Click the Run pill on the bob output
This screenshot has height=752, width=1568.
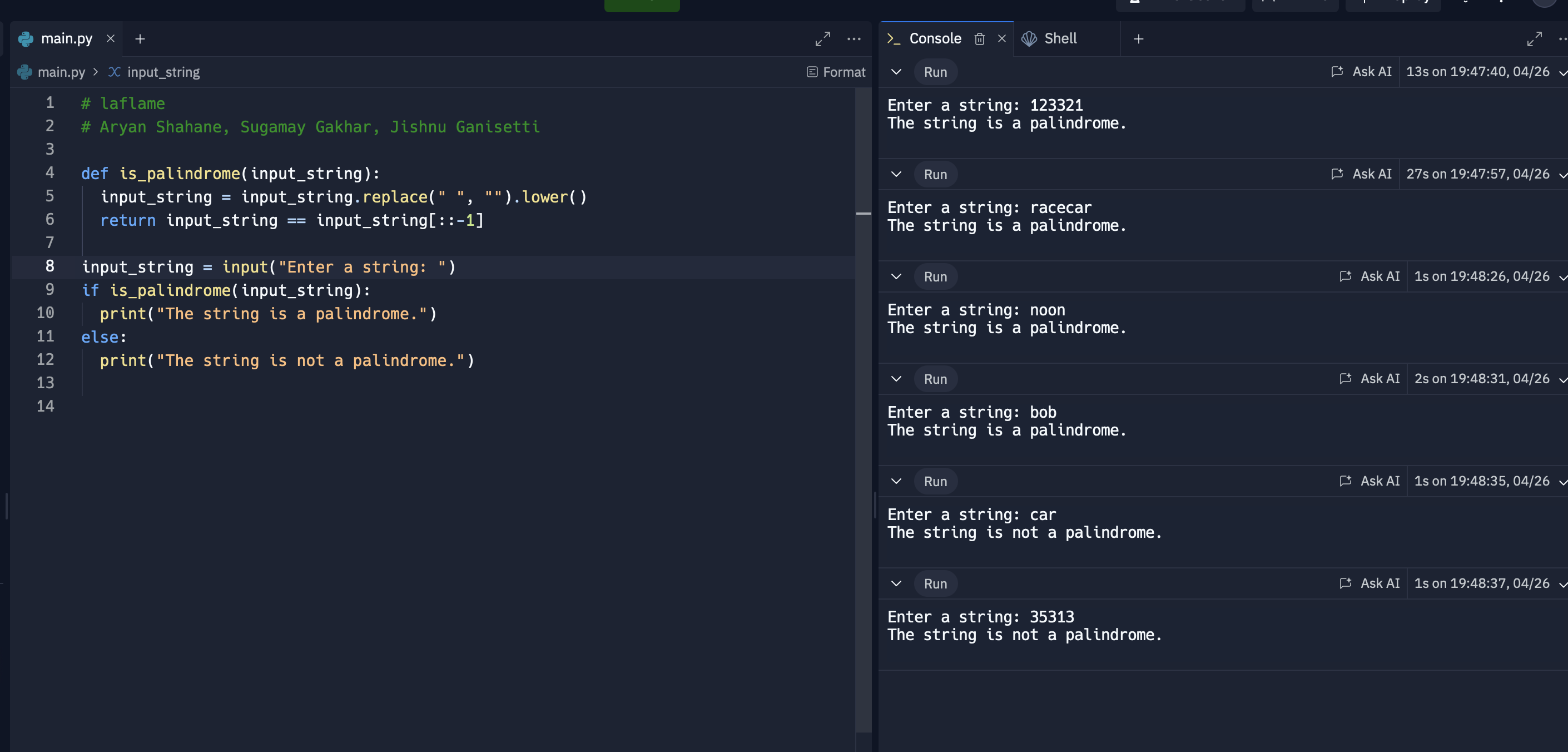935,379
